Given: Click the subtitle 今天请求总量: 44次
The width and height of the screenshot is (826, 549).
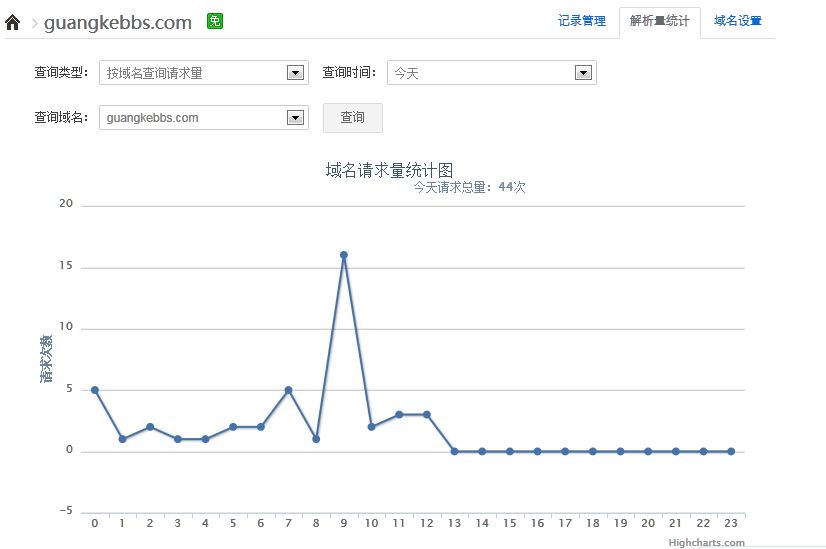Looking at the screenshot, I should (469, 188).
